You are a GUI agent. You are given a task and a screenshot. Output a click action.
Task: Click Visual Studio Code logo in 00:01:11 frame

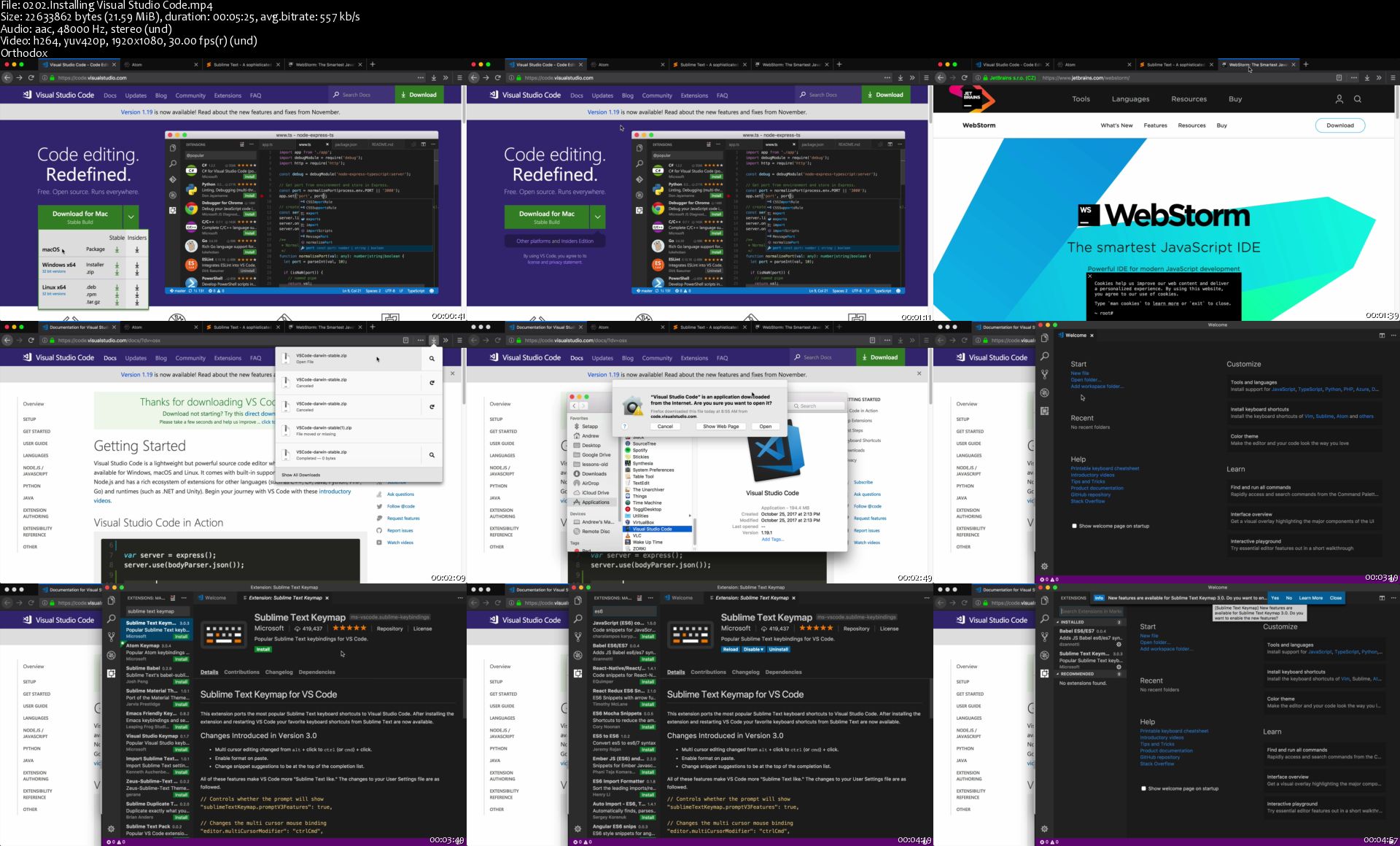(x=494, y=95)
